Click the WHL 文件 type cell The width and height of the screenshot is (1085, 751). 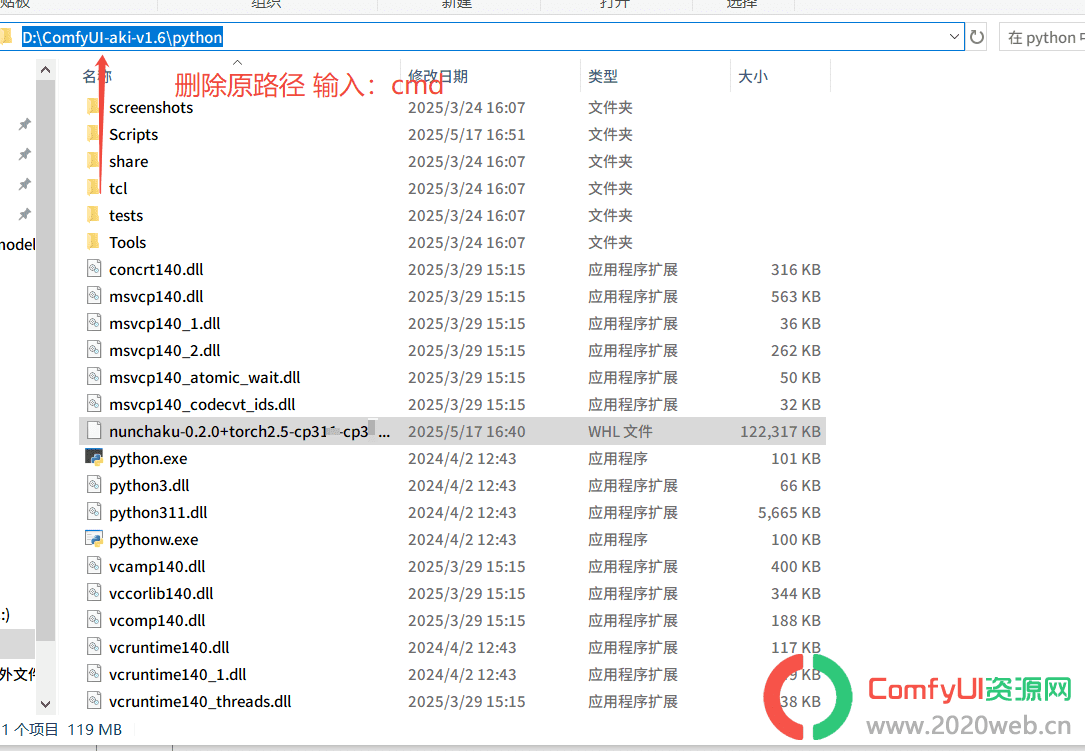[x=620, y=431]
